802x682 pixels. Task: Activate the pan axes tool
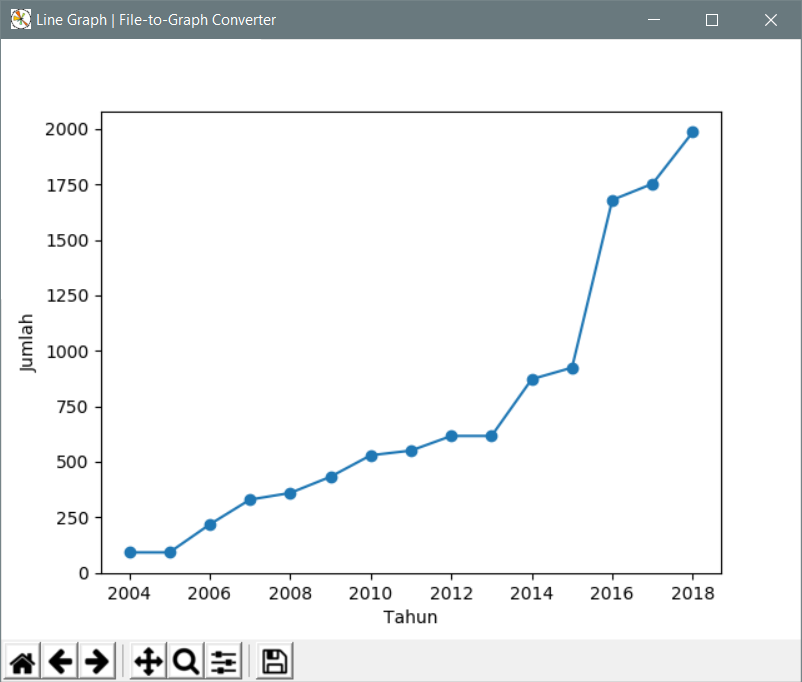(x=148, y=662)
